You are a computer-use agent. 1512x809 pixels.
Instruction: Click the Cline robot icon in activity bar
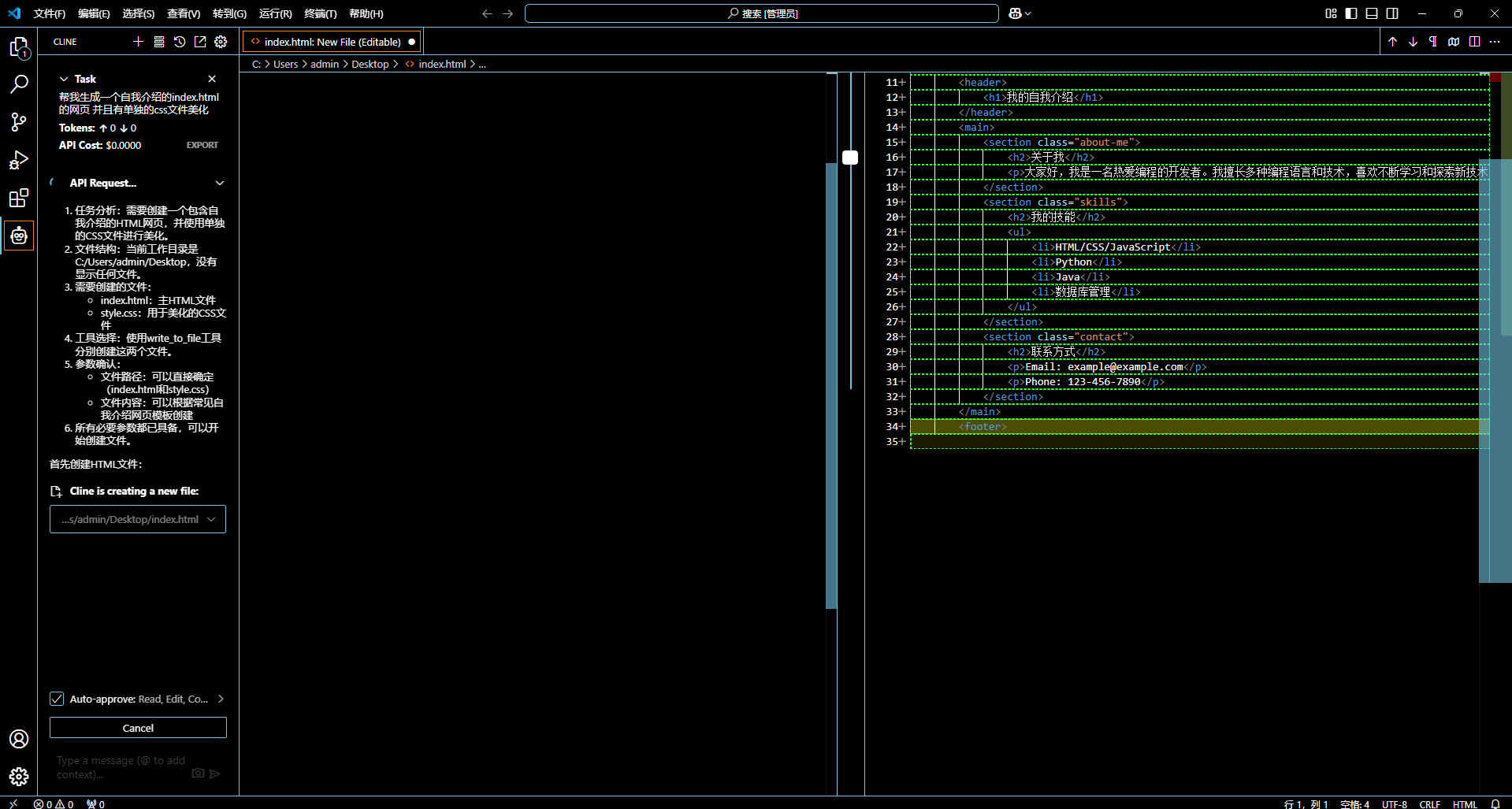[19, 236]
